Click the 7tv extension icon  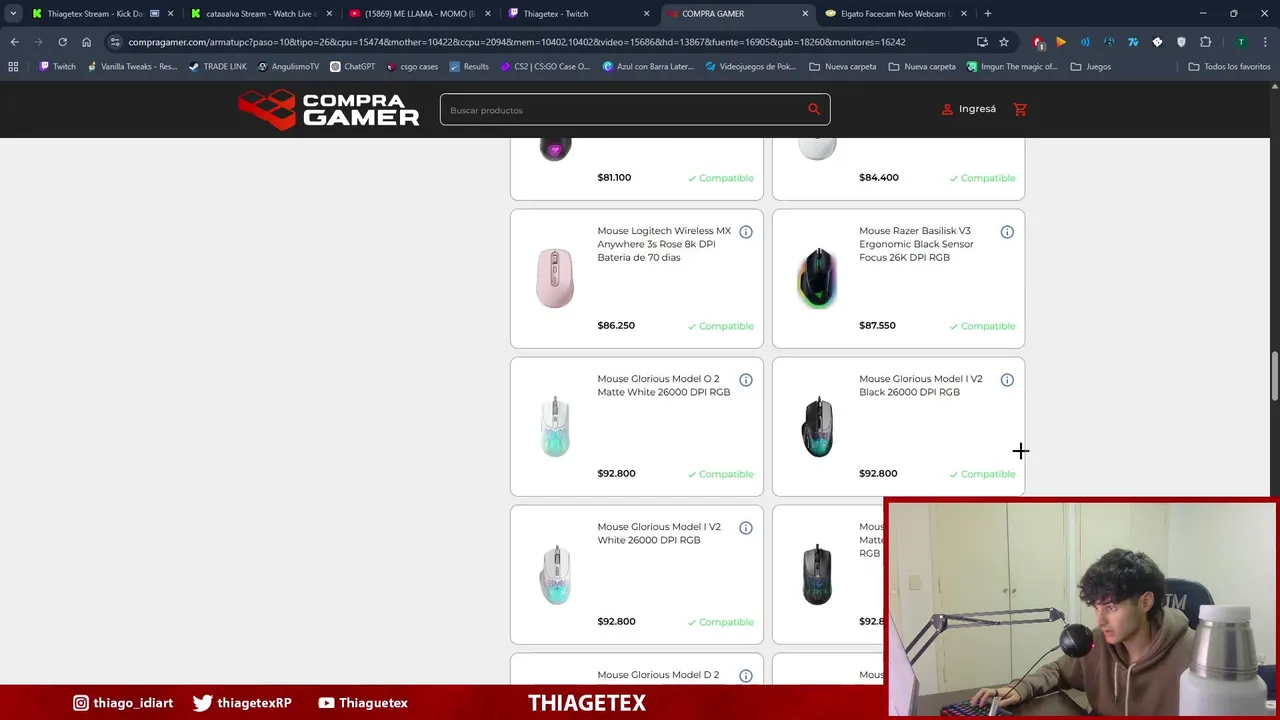click(x=1133, y=42)
